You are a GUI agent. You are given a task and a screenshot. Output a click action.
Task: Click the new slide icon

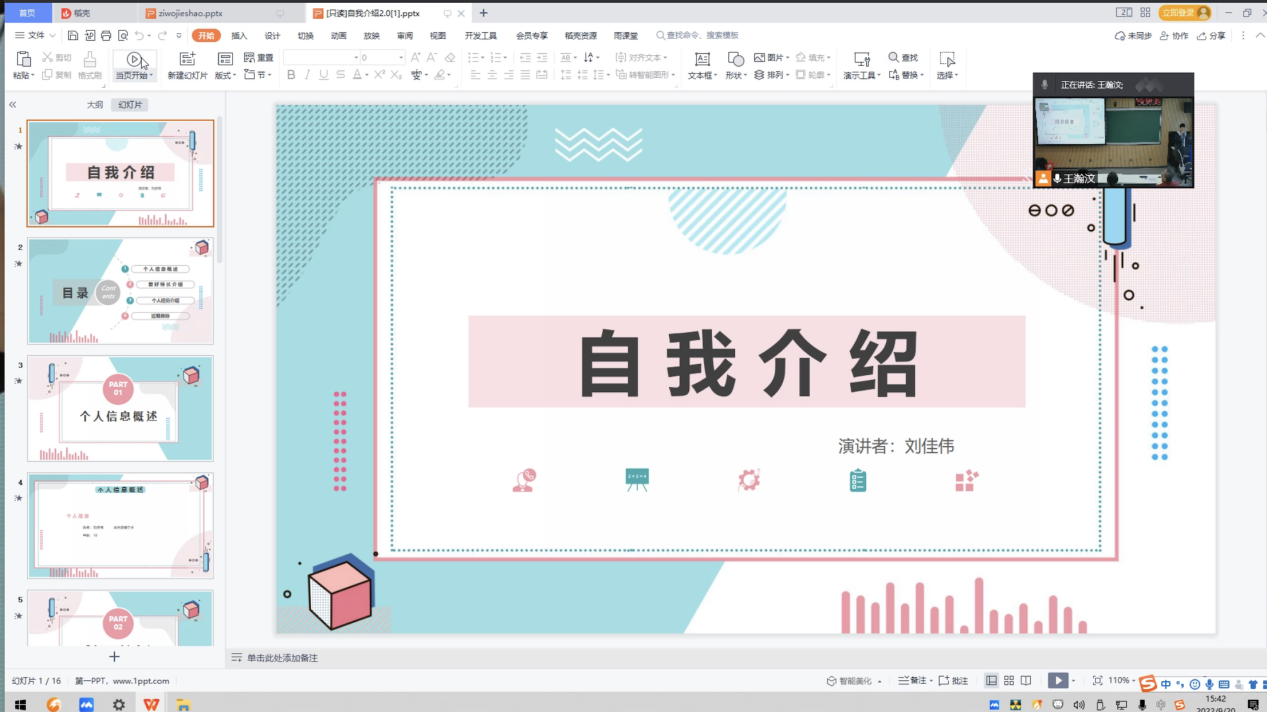(187, 59)
